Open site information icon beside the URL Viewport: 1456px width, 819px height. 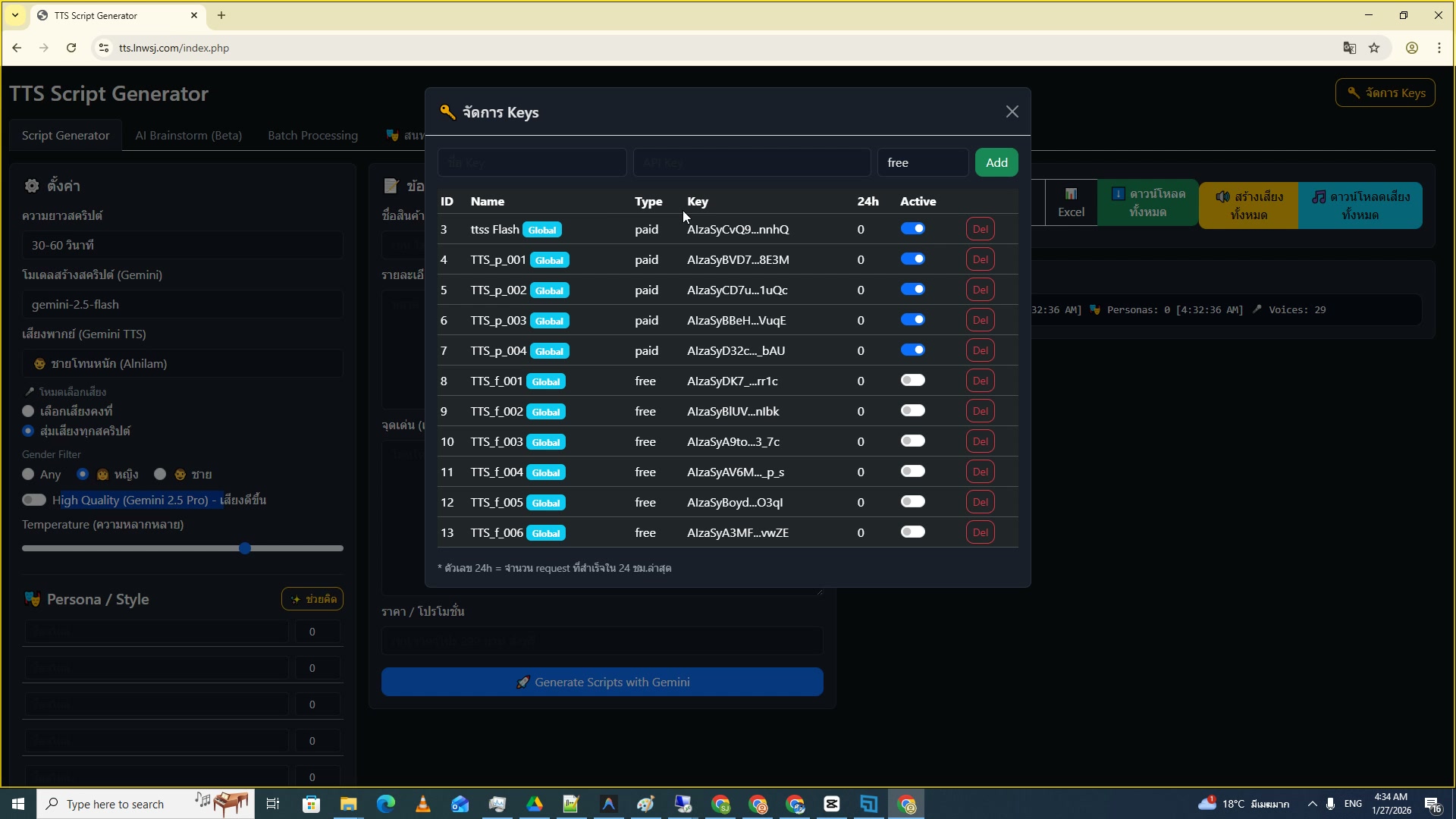point(104,48)
